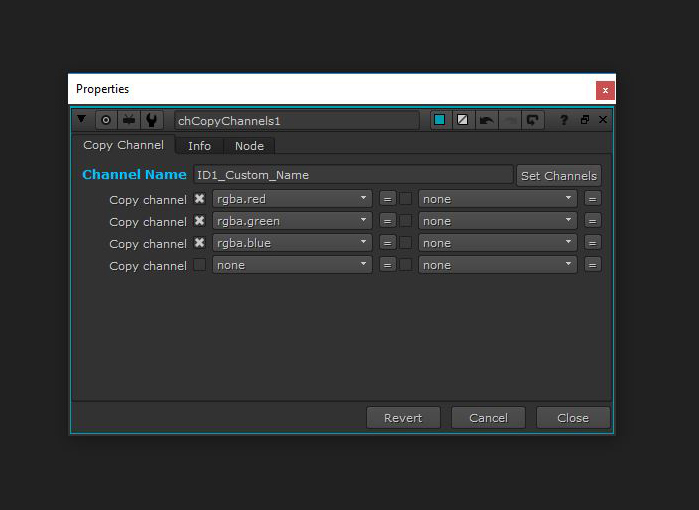Click the wrench icon in the node header
This screenshot has height=510, width=699.
coord(151,120)
